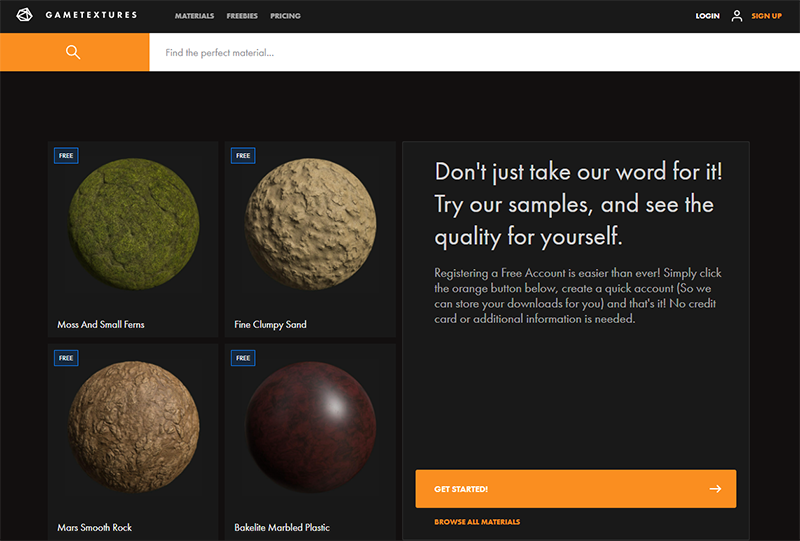Click FREE badge on Moss And Small Ferns
The width and height of the screenshot is (800, 541).
click(66, 155)
